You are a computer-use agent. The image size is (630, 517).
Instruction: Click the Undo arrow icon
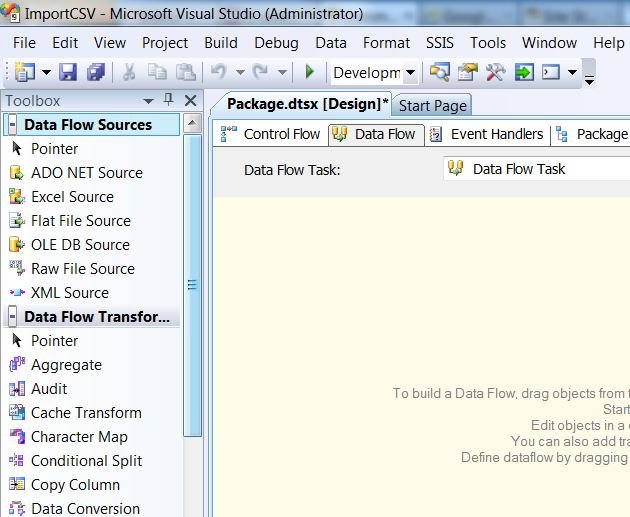[x=219, y=72]
